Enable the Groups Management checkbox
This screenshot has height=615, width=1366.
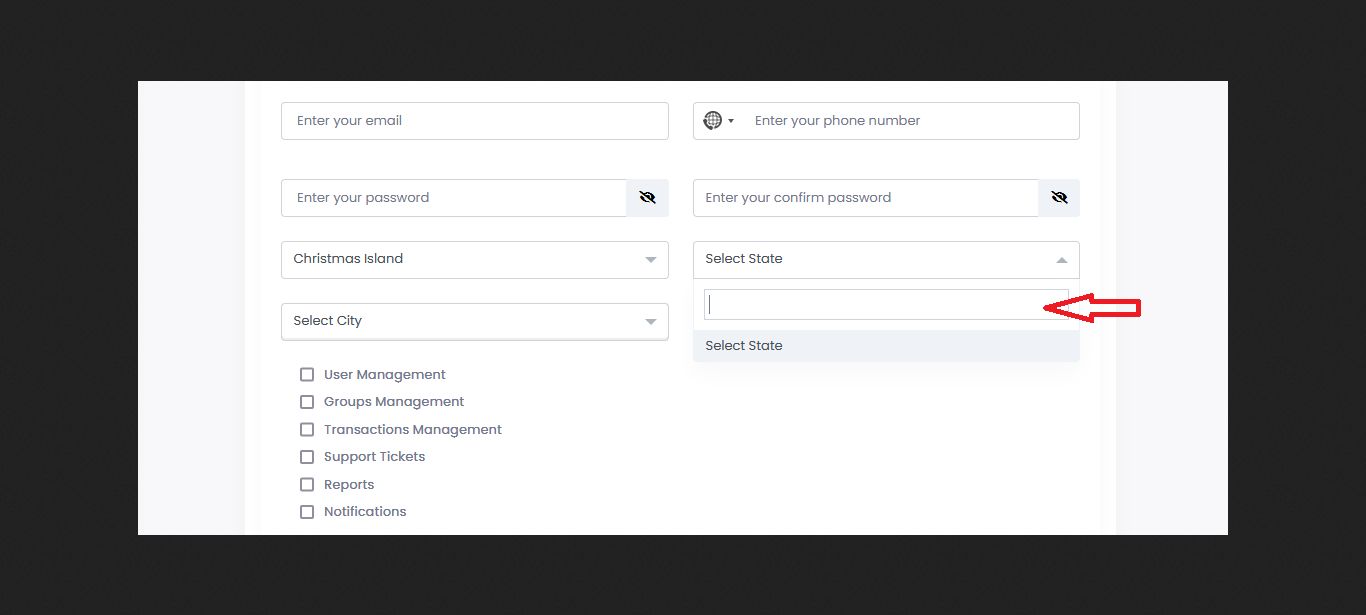click(307, 402)
